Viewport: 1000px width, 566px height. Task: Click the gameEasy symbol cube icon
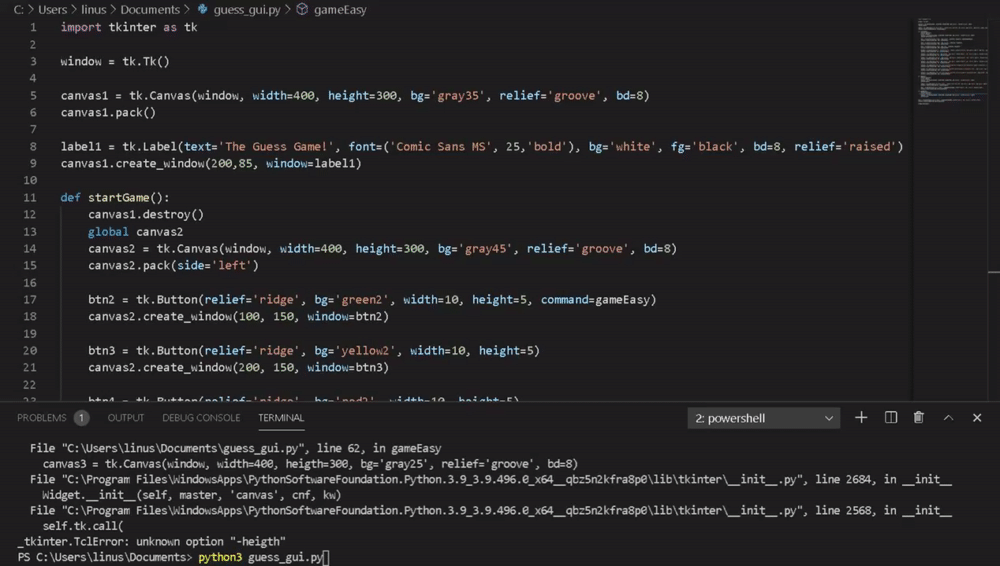pos(302,10)
